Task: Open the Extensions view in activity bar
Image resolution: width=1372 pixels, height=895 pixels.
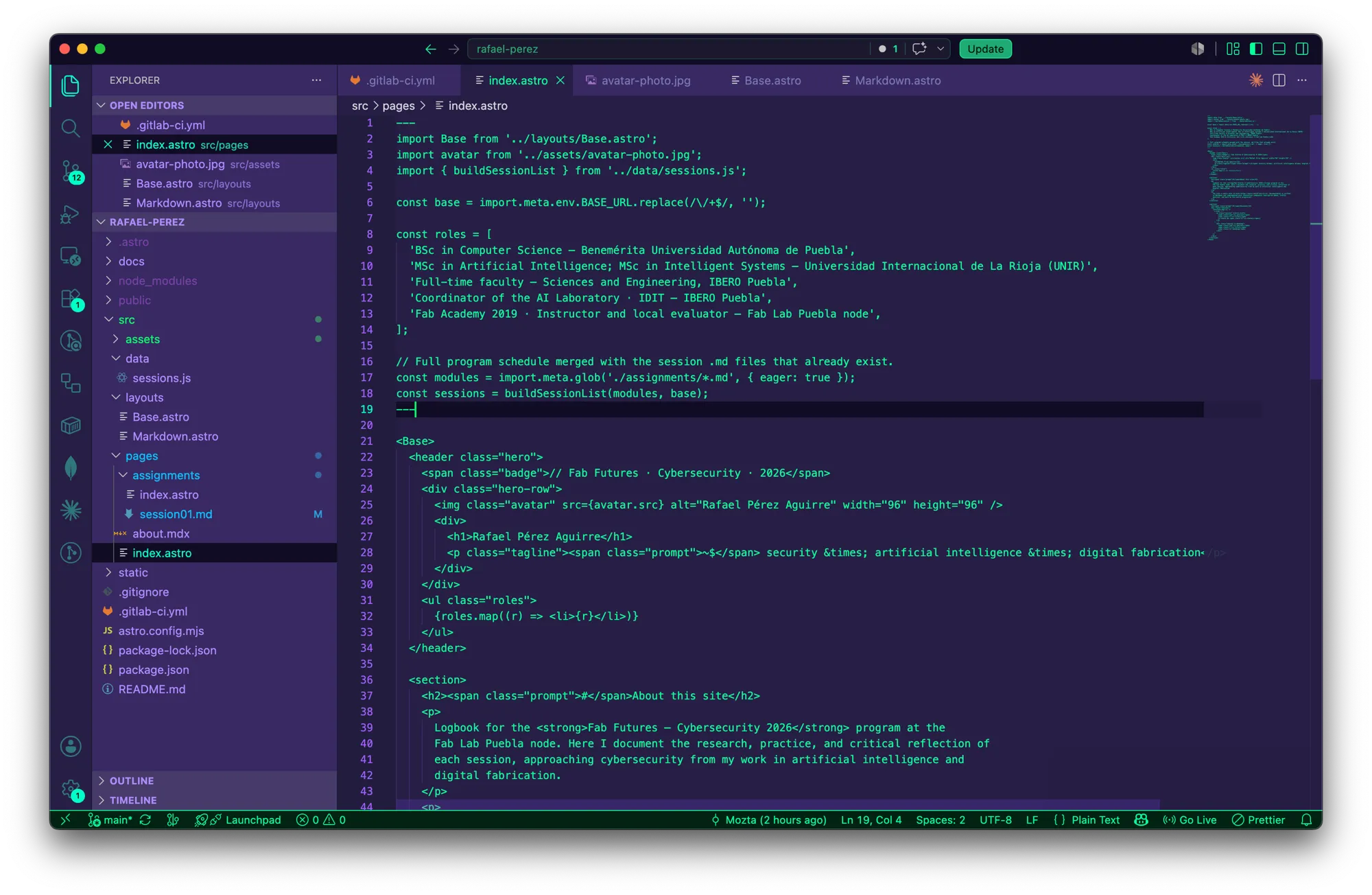Action: coord(71,299)
